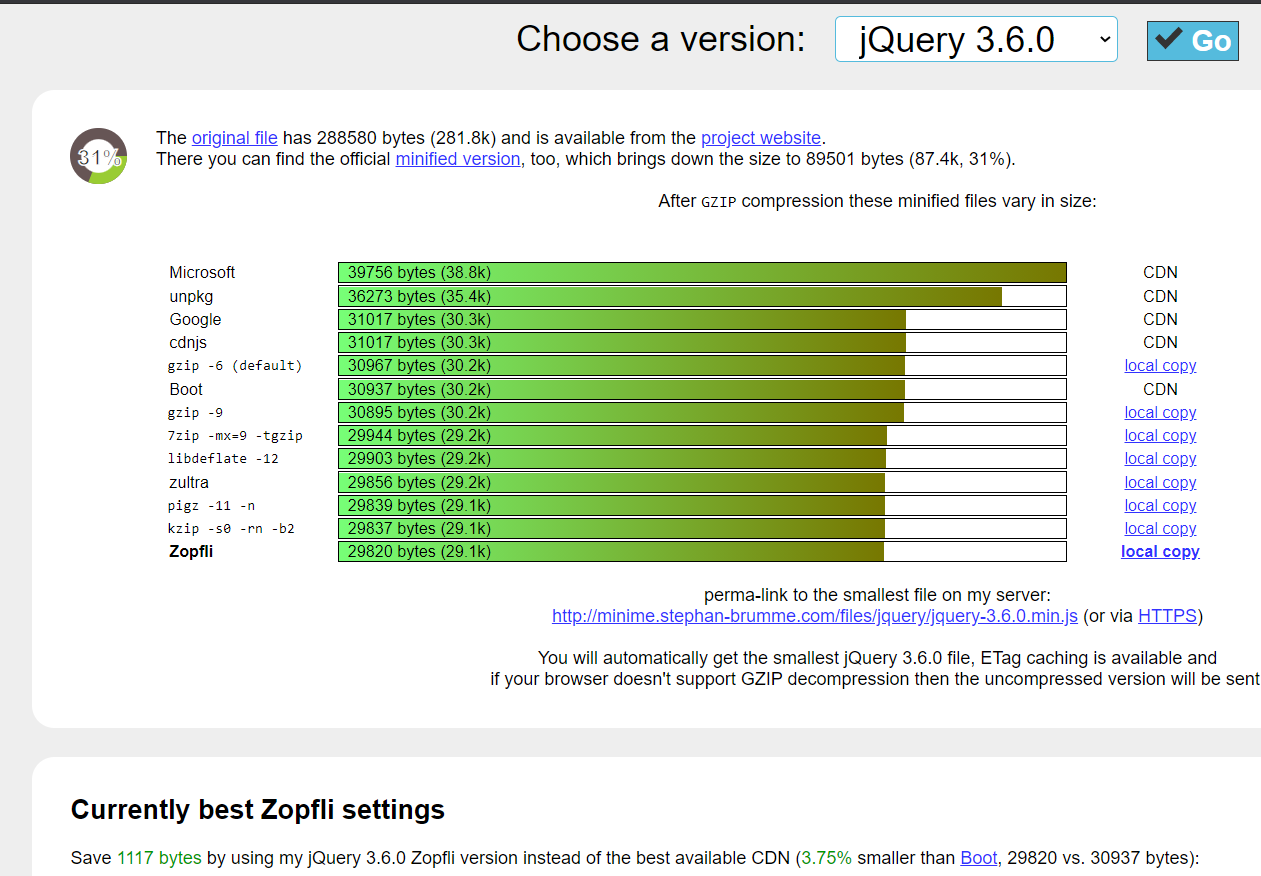Open the project website link
1261x876 pixels.
(x=761, y=138)
